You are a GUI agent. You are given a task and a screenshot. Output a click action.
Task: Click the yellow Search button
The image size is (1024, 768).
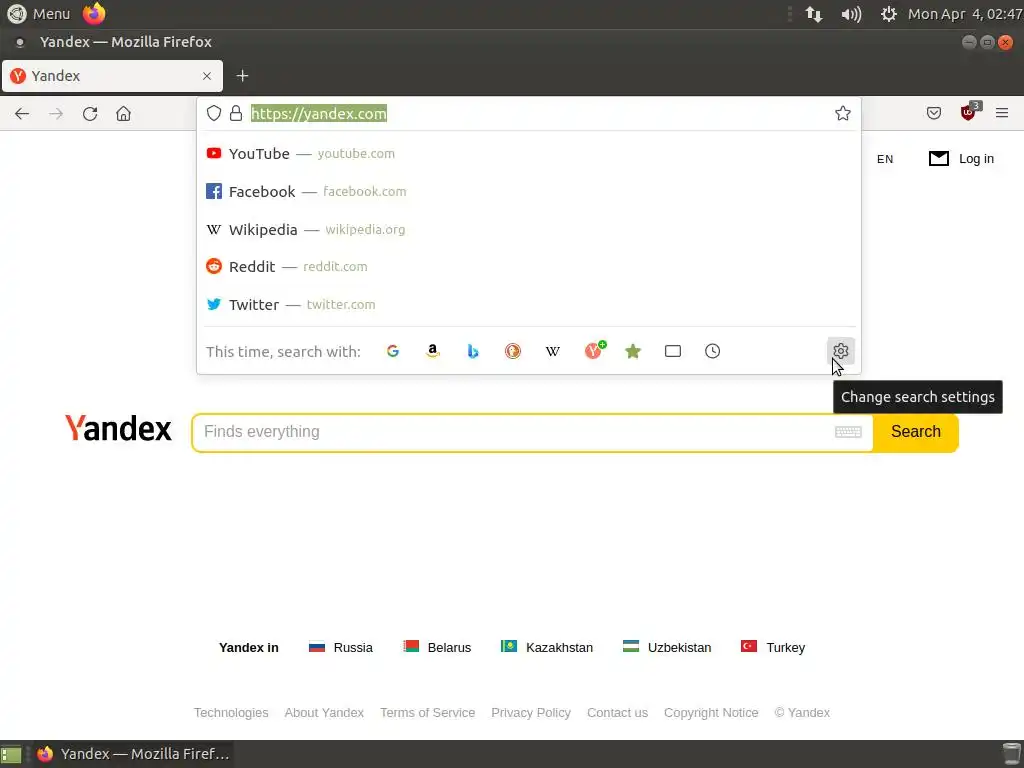tap(916, 432)
